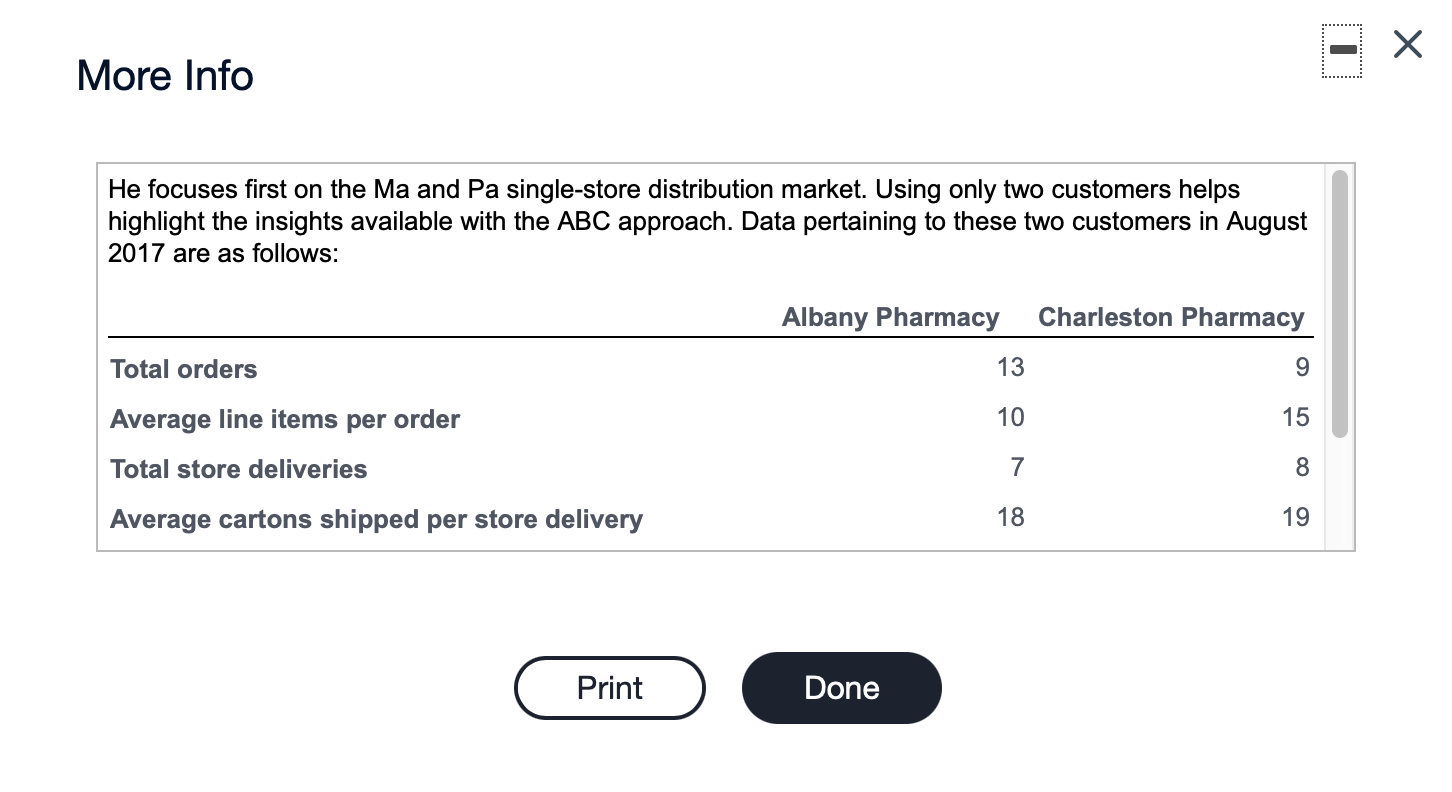Click the Total store deliveries row label
Image resolution: width=1452 pixels, height=792 pixels.
tap(239, 469)
